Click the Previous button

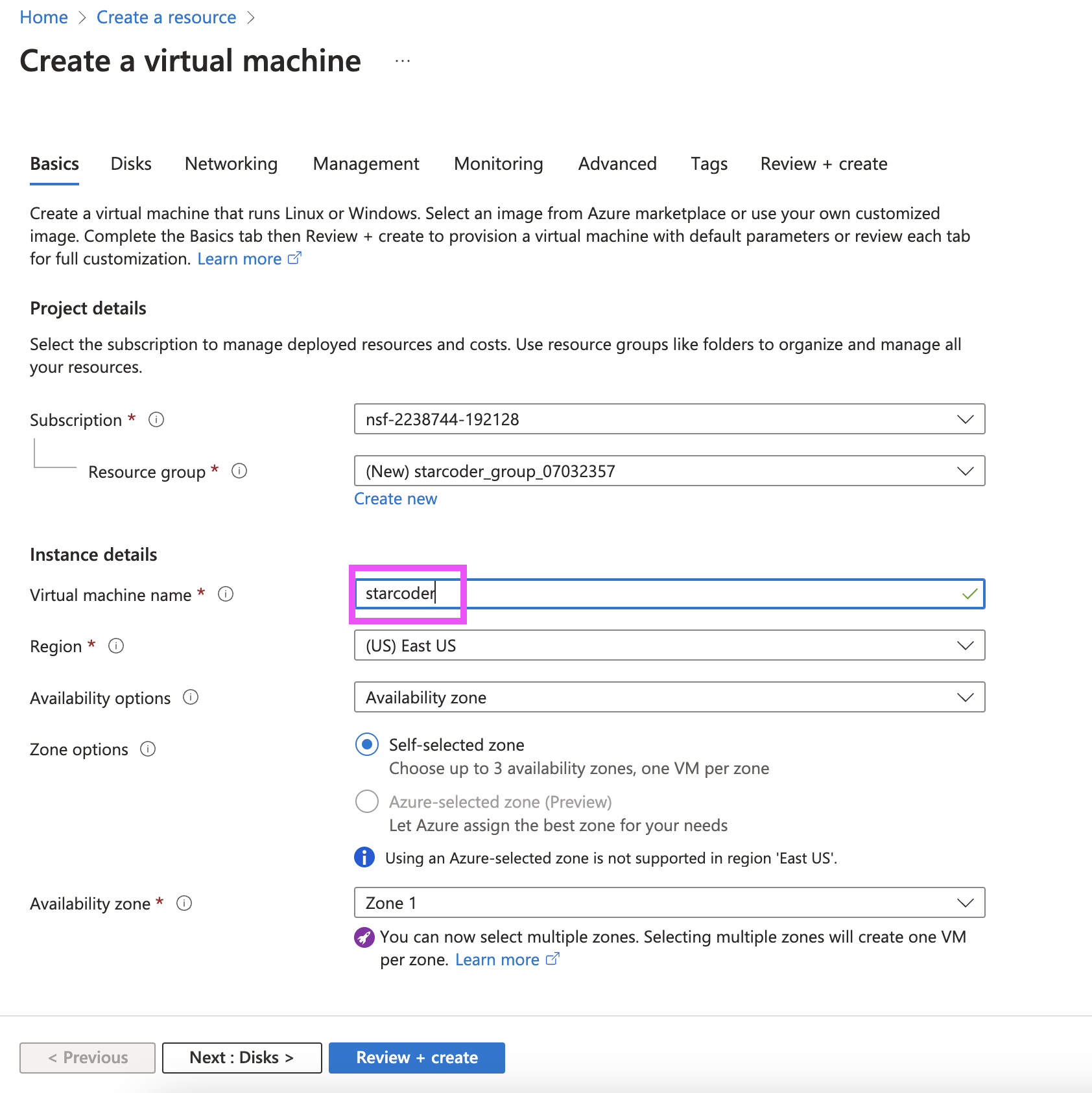(x=88, y=1057)
